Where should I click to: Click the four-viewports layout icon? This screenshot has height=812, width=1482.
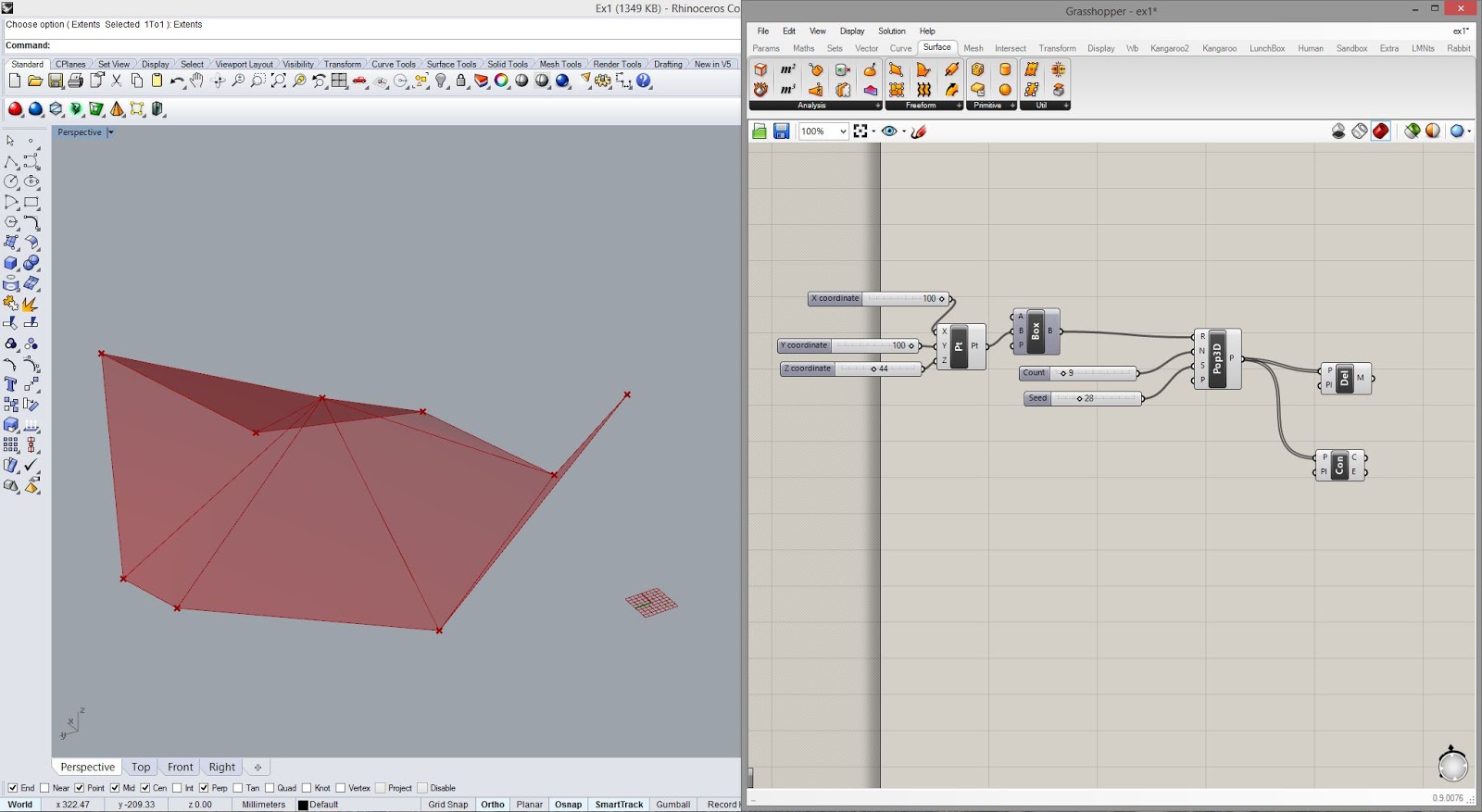click(340, 81)
